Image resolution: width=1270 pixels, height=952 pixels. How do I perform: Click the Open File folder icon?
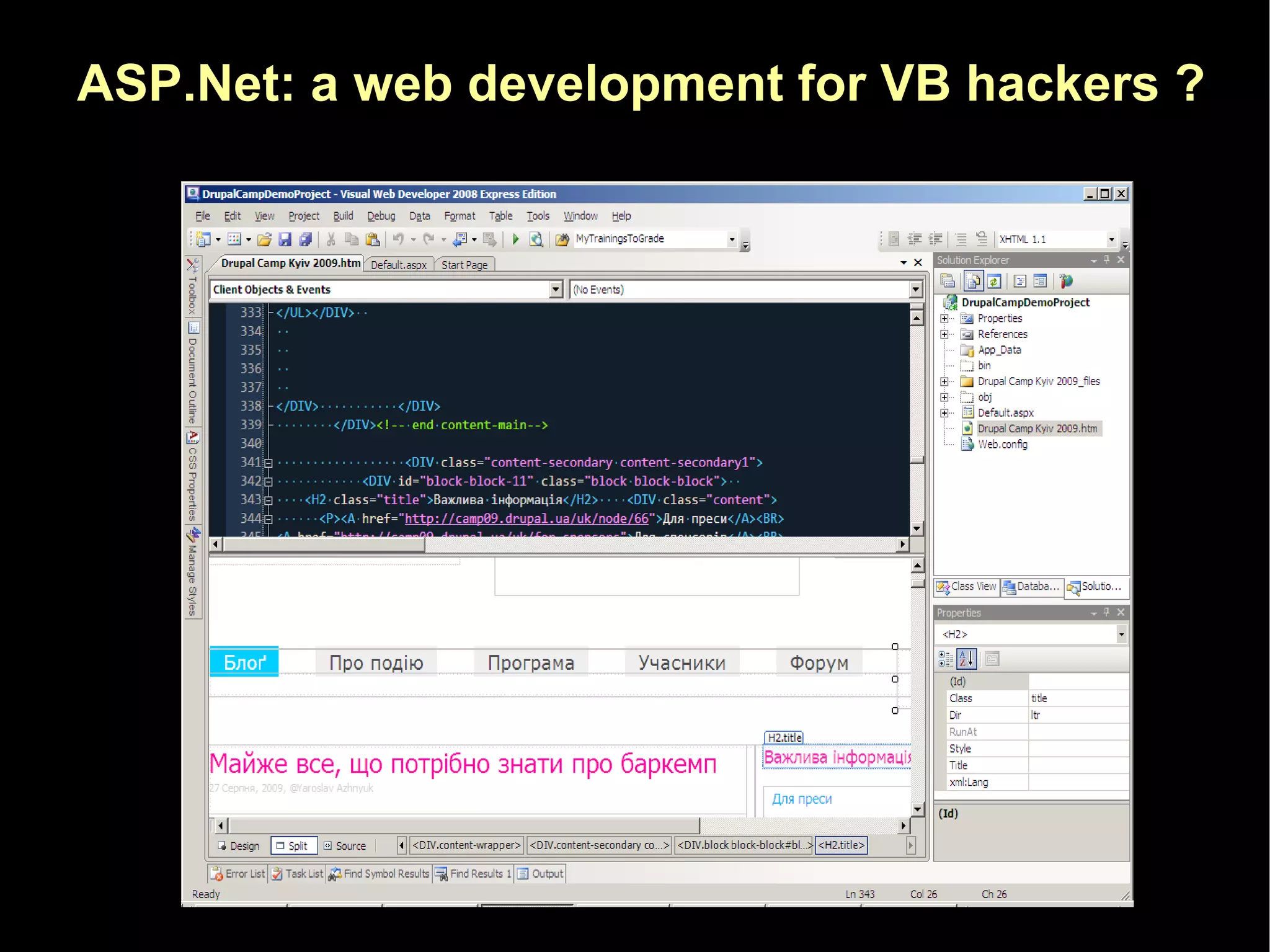(264, 239)
